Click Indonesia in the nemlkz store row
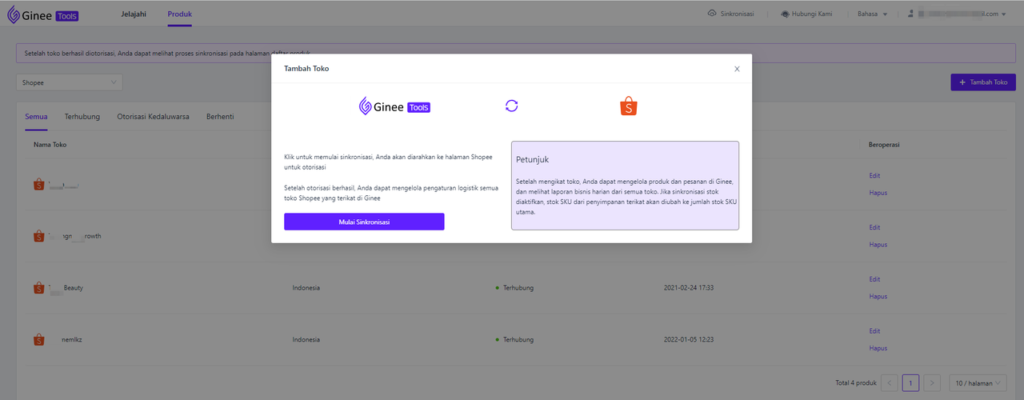 (306, 340)
